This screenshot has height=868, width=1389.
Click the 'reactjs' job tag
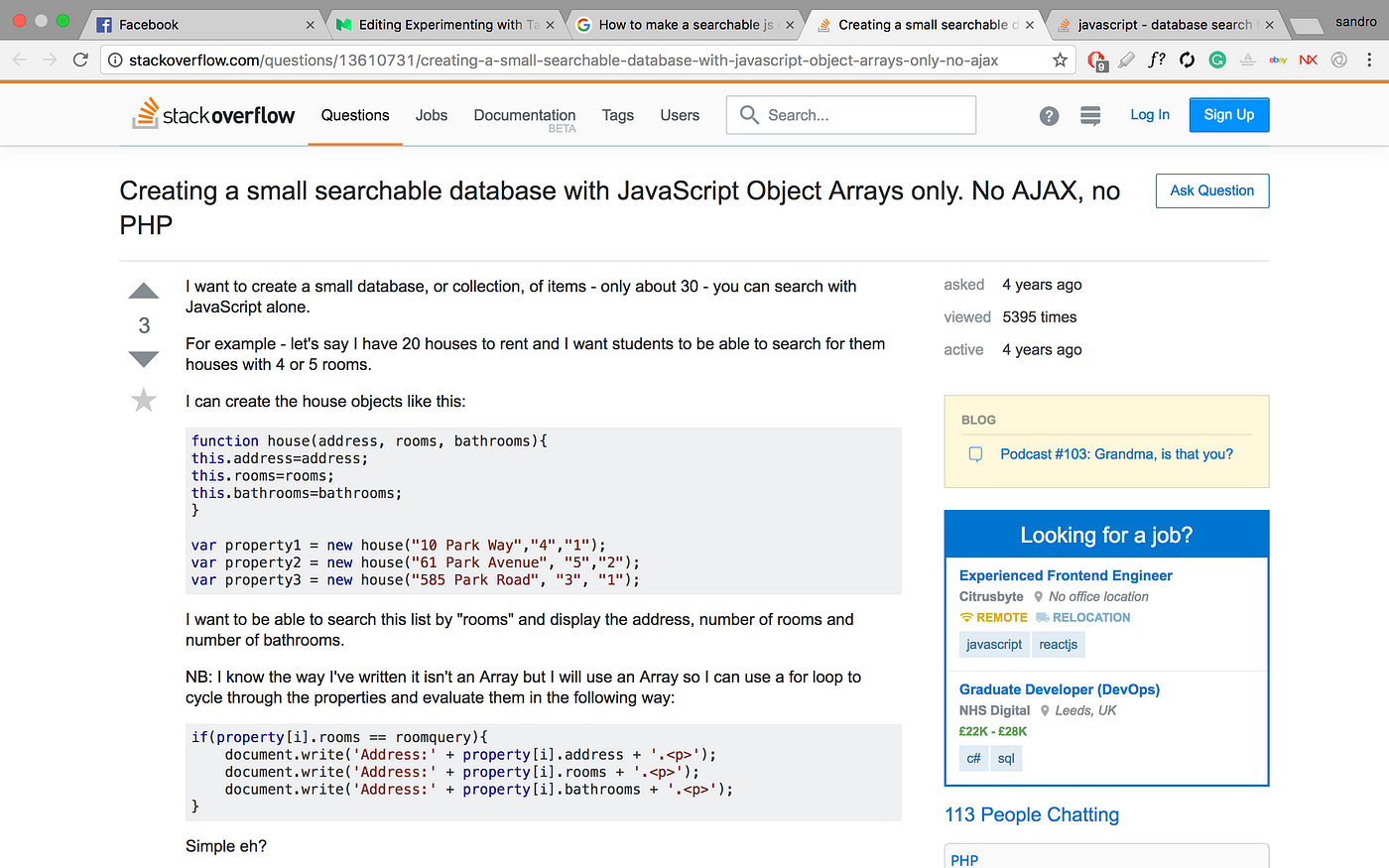[1058, 645]
